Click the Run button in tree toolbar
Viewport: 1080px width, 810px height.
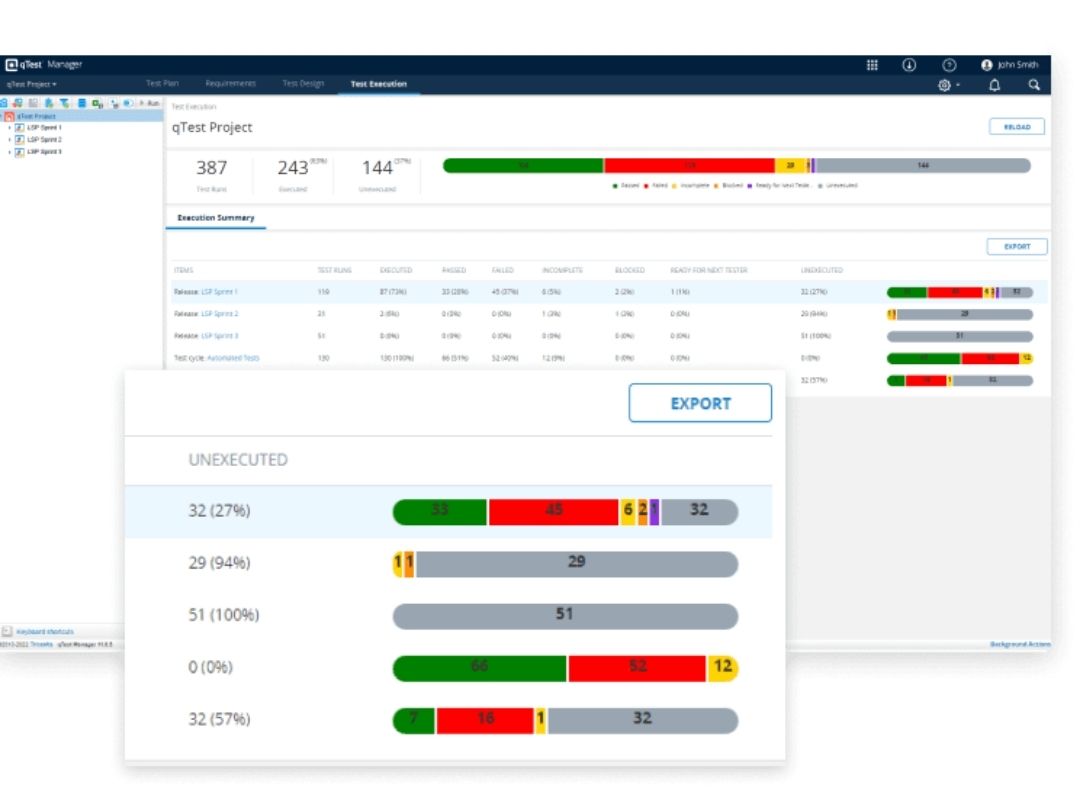[149, 103]
